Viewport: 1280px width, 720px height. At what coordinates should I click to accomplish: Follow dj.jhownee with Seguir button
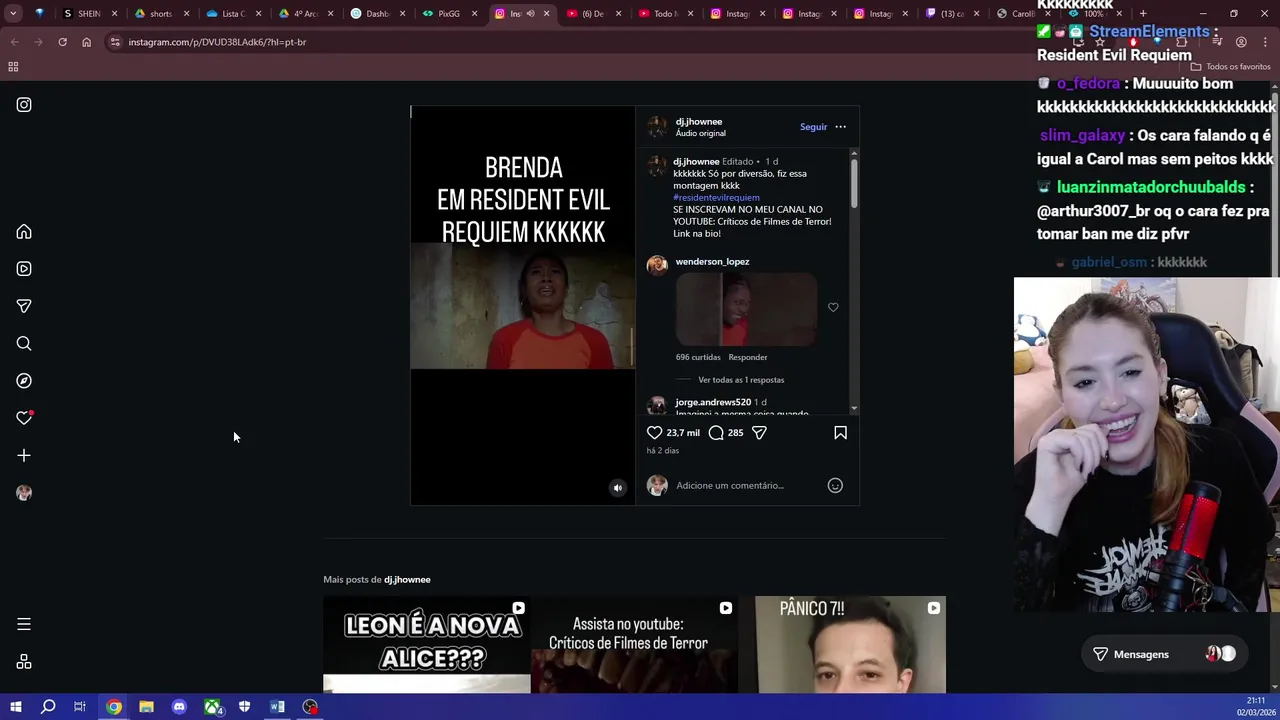tap(813, 127)
